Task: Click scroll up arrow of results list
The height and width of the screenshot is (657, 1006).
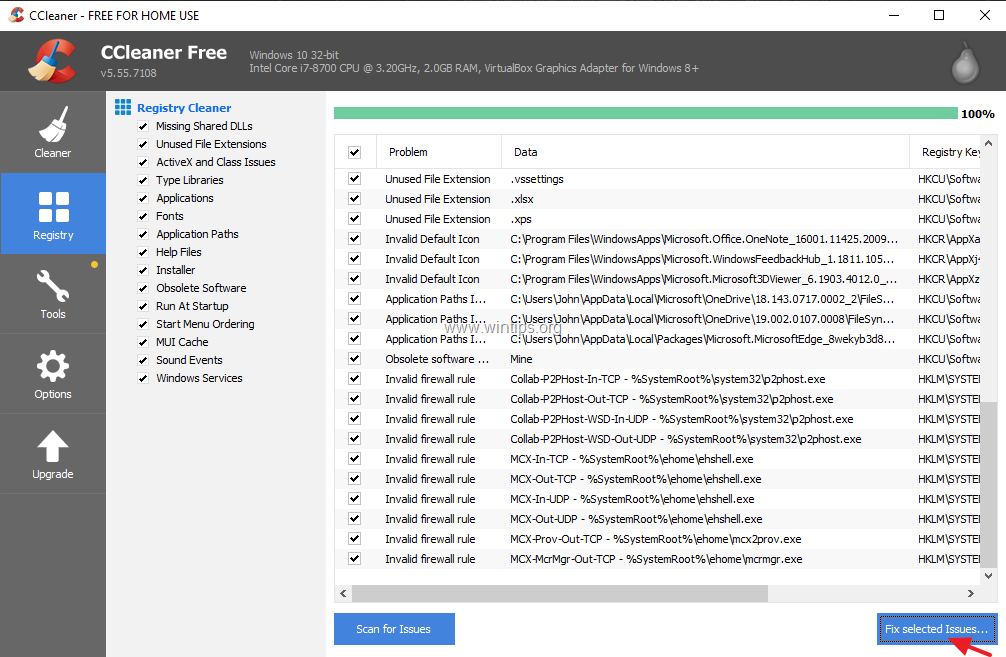Action: tap(989, 143)
